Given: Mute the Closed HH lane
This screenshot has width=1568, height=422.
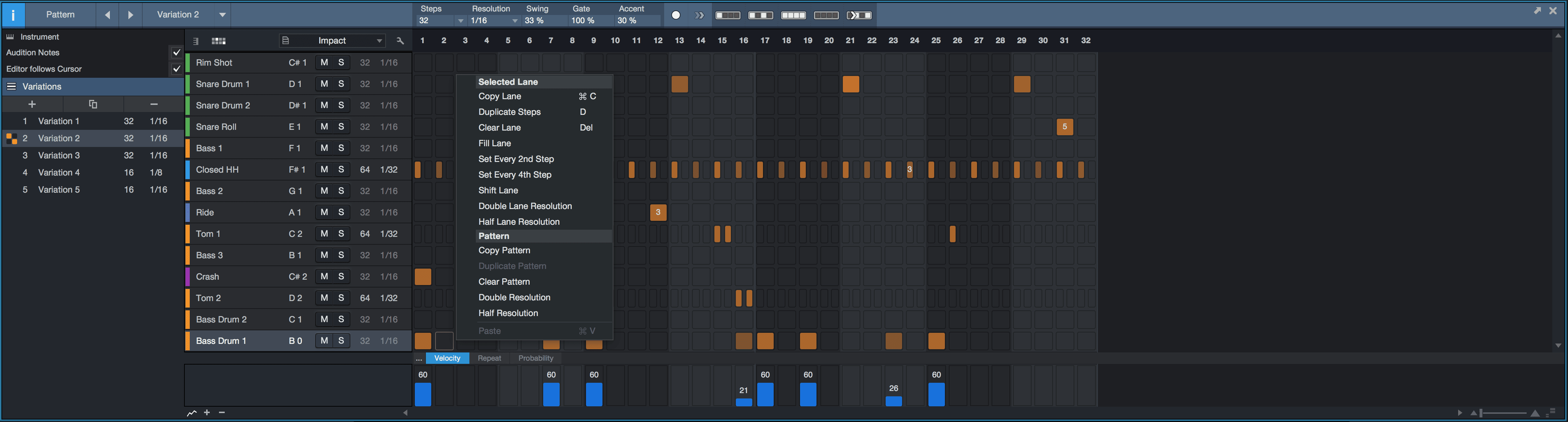Looking at the screenshot, I should (325, 169).
